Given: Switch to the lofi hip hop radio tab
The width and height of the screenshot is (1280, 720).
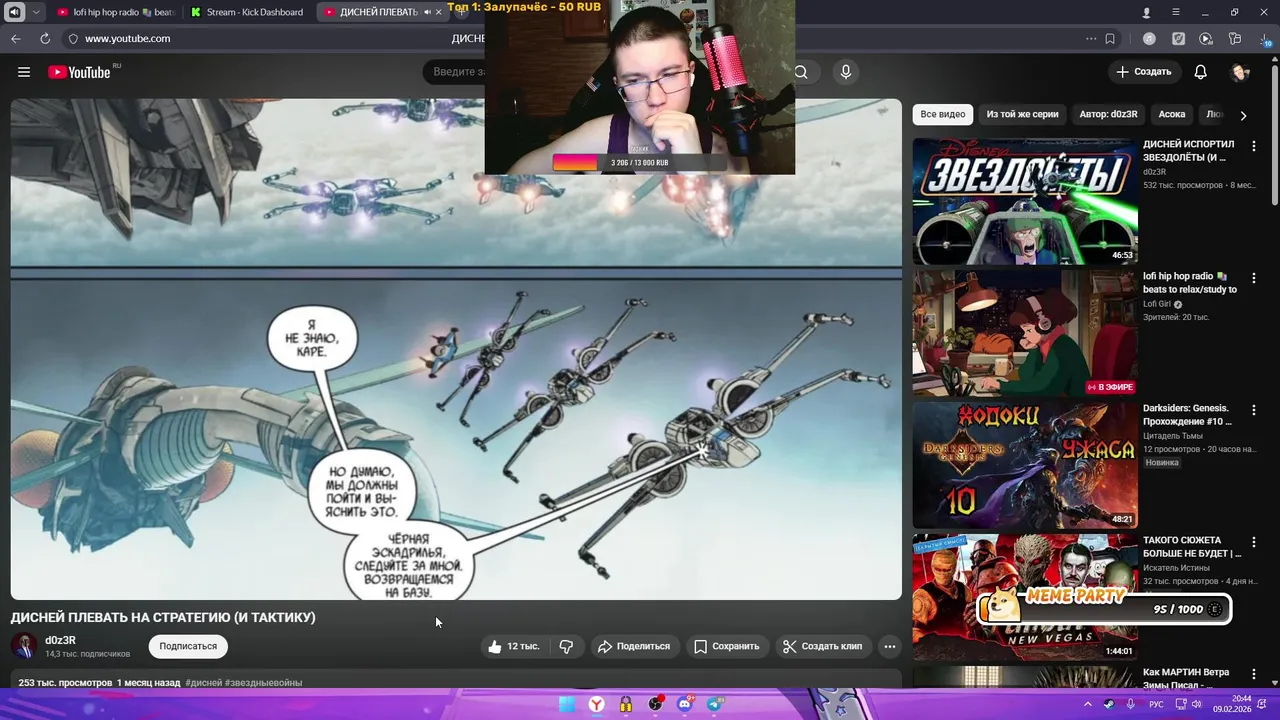Looking at the screenshot, I should (x=115, y=12).
